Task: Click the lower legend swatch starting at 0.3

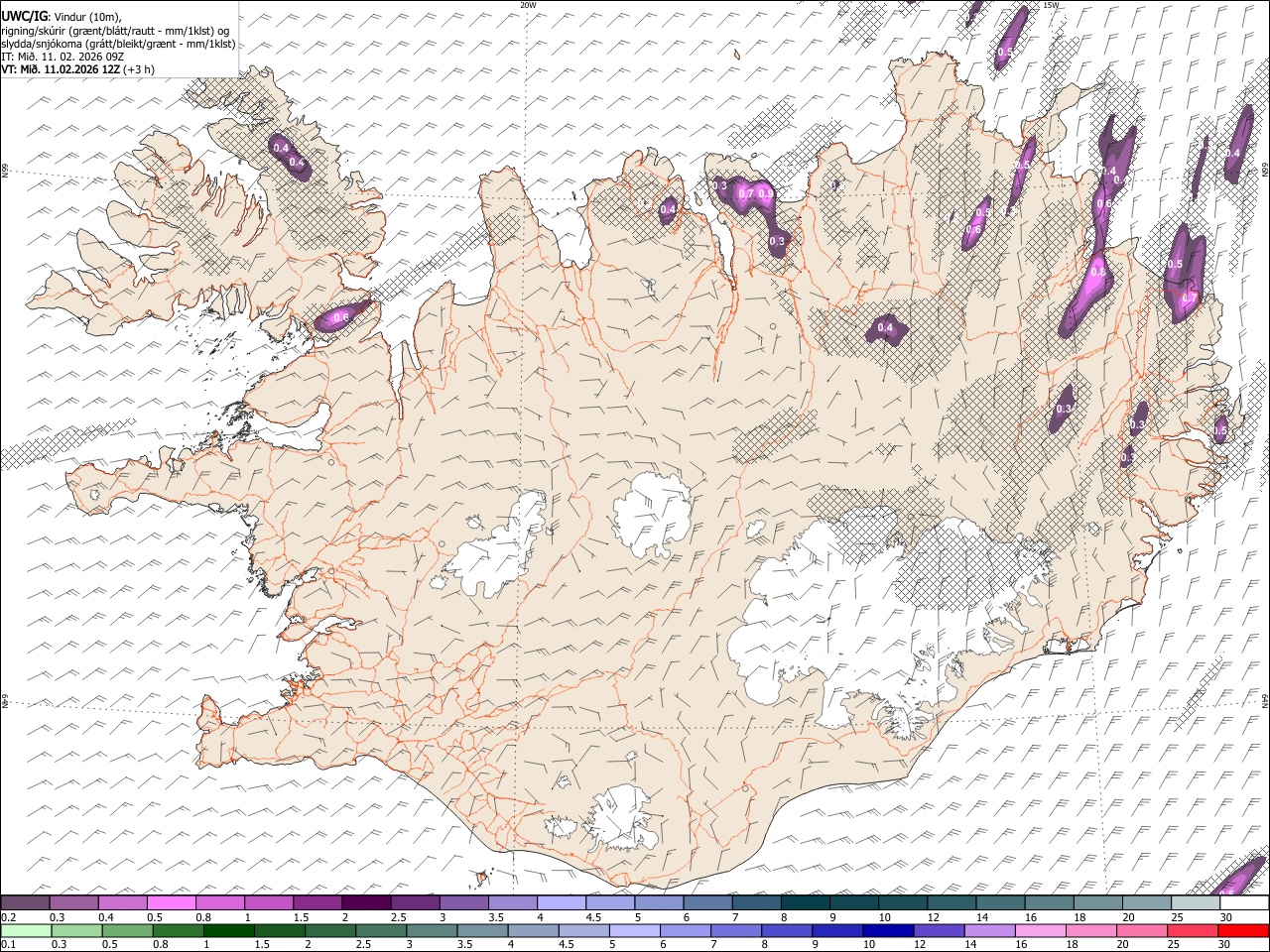Action: click(x=77, y=931)
